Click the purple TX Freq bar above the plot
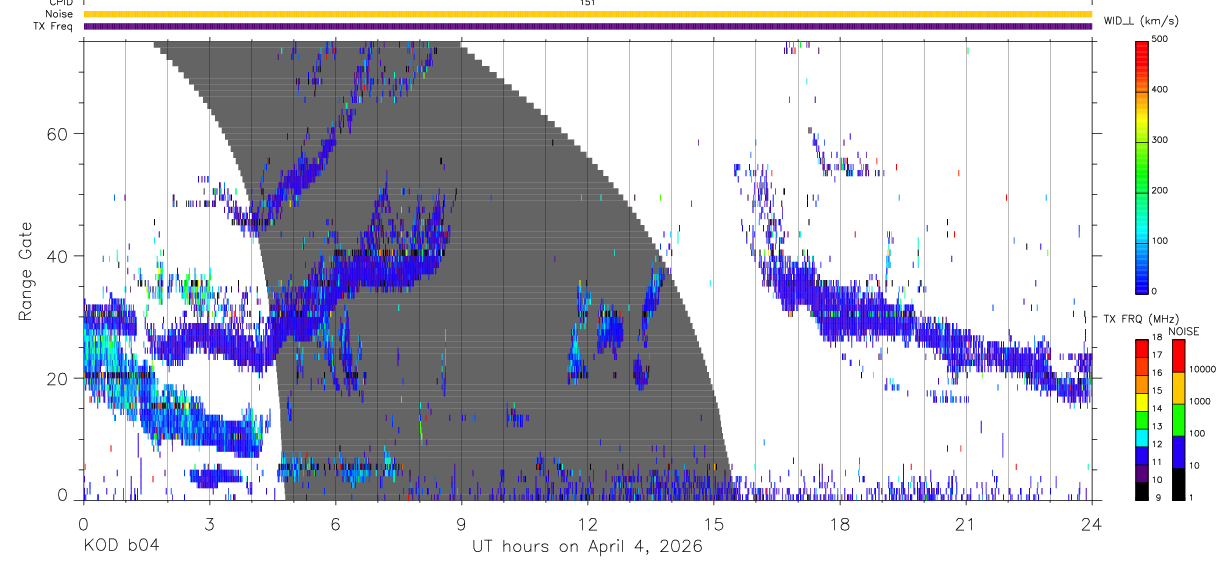The height and width of the screenshot is (567, 1228). pos(587,26)
